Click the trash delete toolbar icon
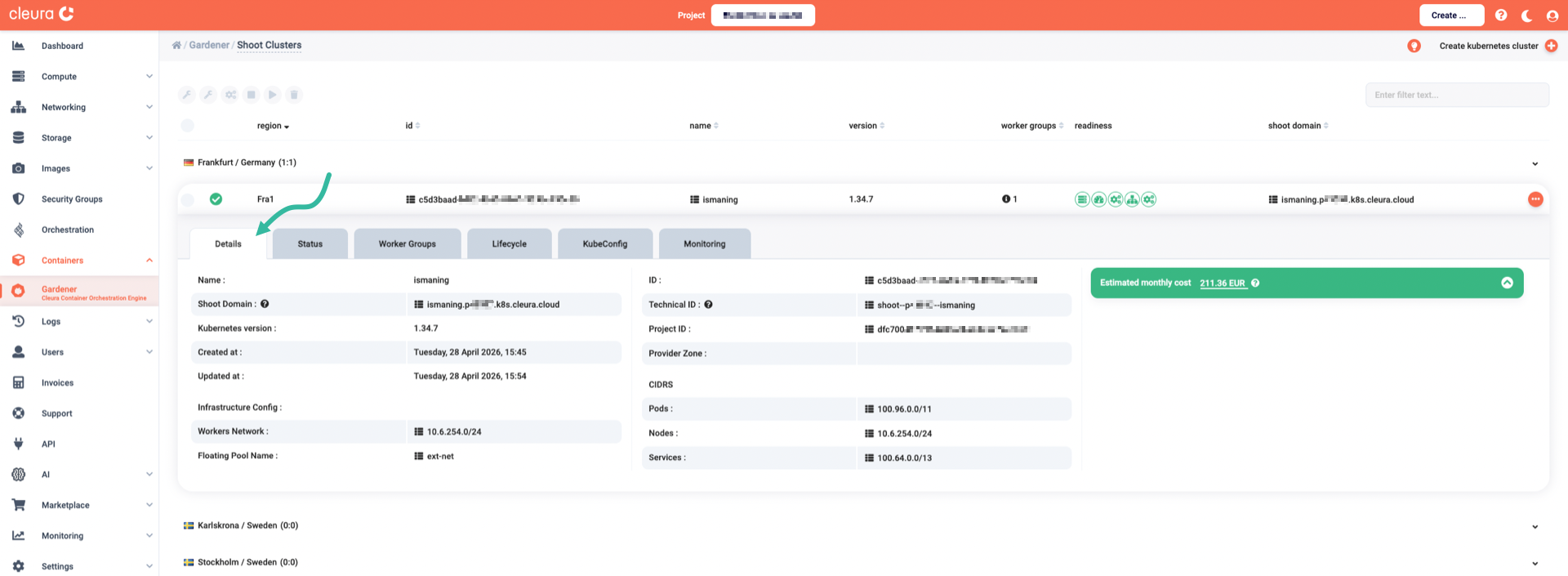This screenshot has width=1568, height=576. point(294,95)
